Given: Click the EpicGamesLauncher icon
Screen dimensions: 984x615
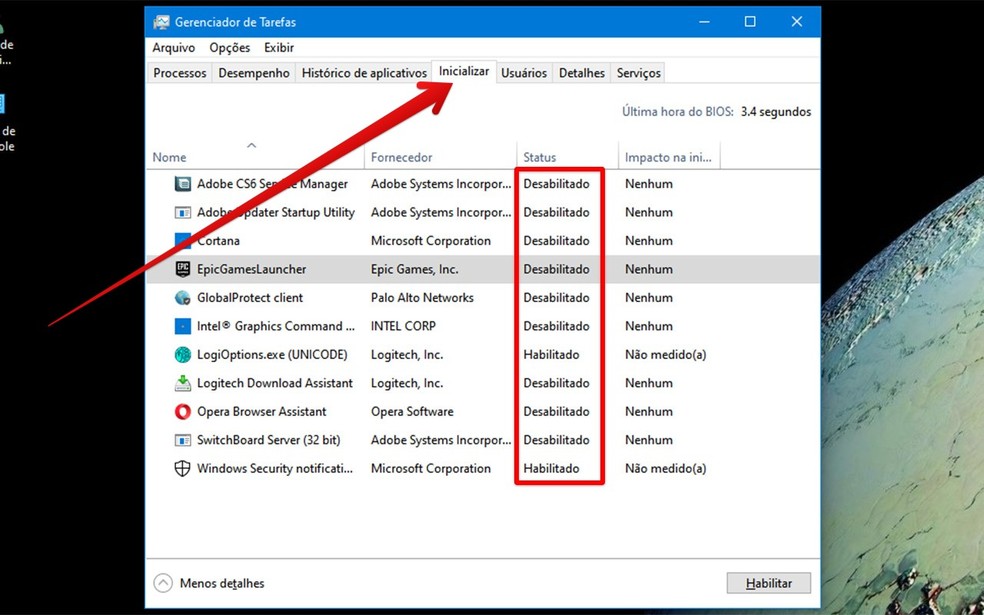Looking at the screenshot, I should [183, 269].
